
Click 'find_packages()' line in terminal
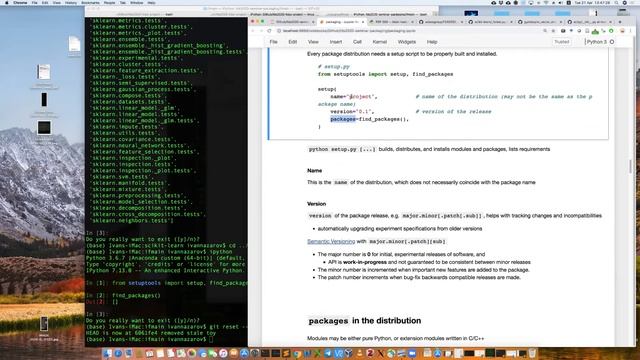(x=136, y=296)
